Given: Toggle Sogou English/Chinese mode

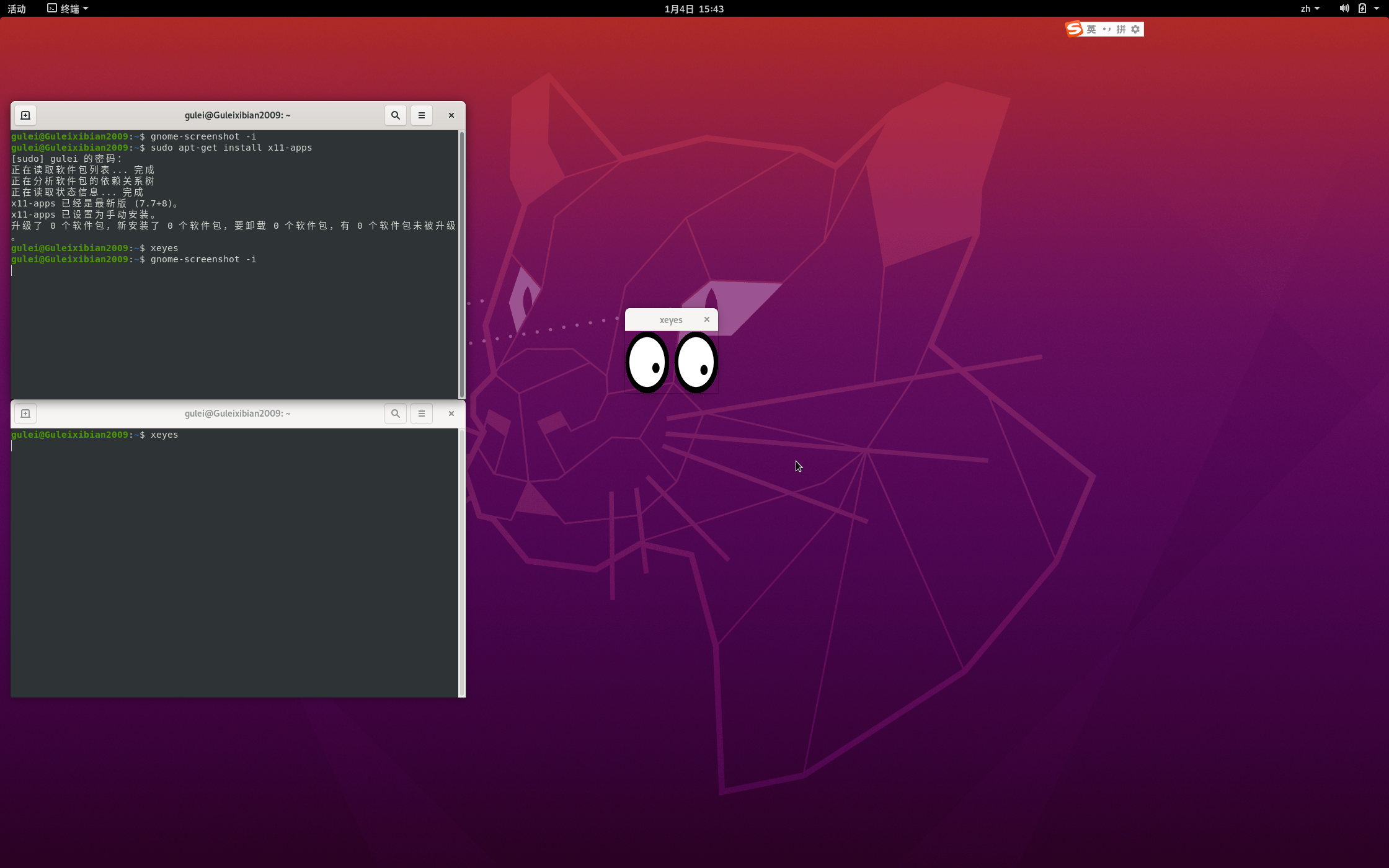Looking at the screenshot, I should pyautogui.click(x=1091, y=29).
